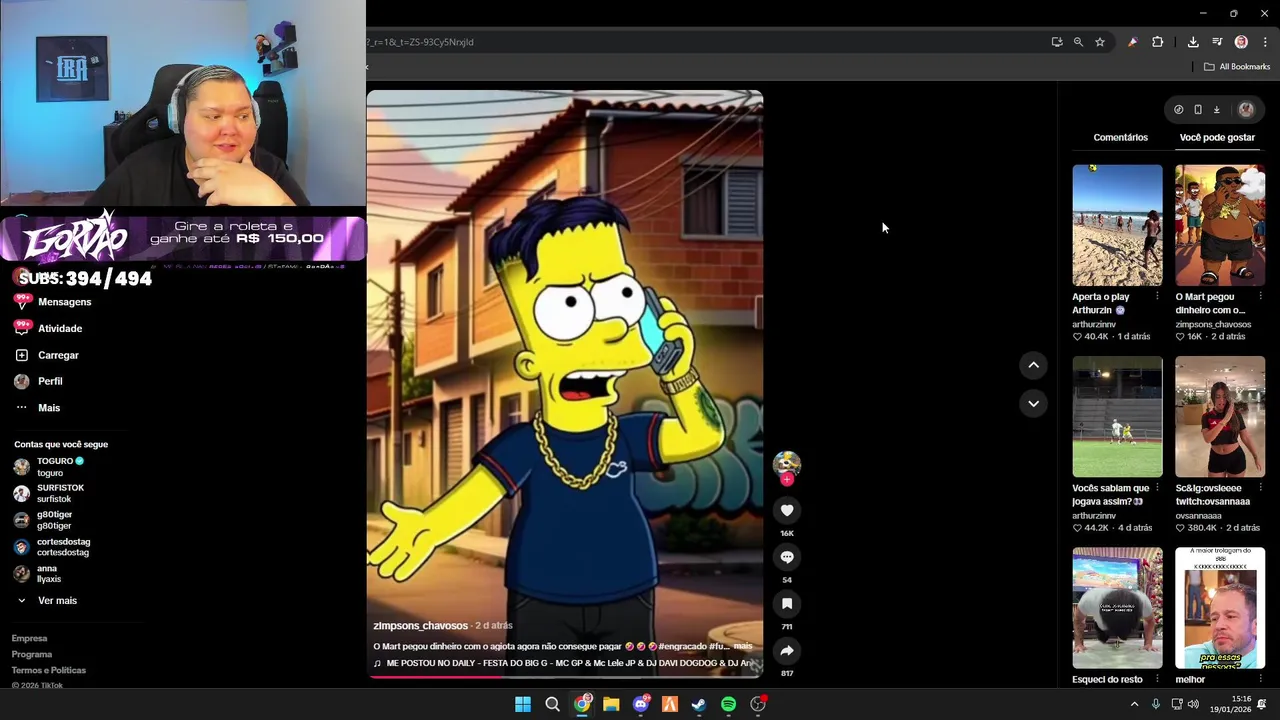Open the Chrome downloads icon

1193,42
